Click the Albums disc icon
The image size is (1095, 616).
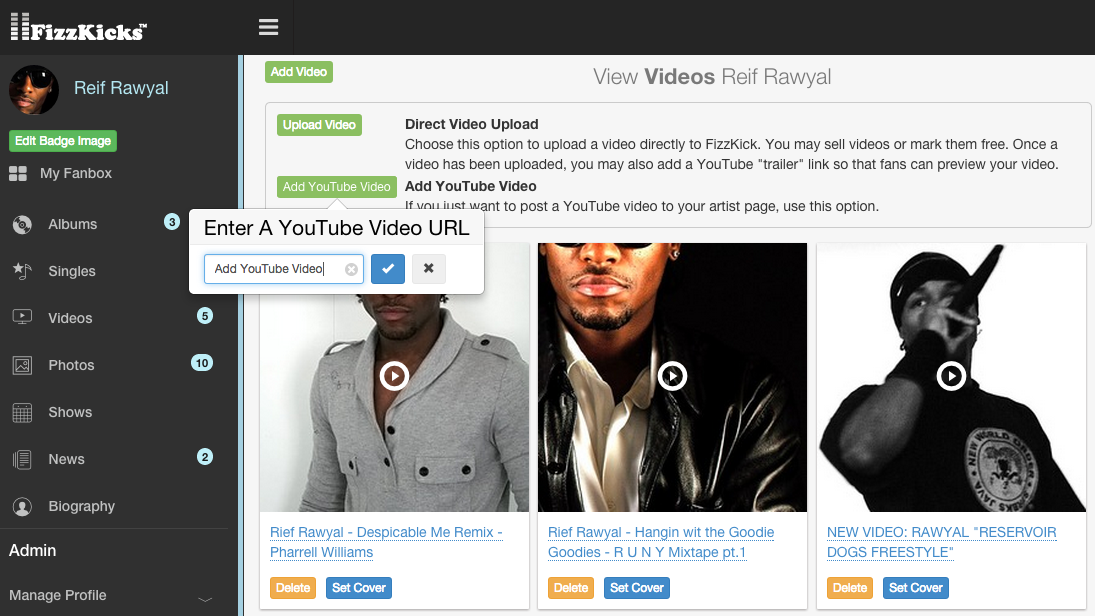tap(22, 224)
